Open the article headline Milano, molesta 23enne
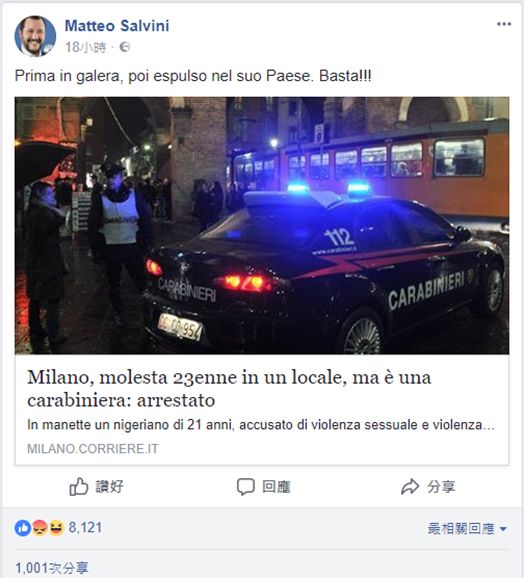This screenshot has height=578, width=524. point(229,389)
